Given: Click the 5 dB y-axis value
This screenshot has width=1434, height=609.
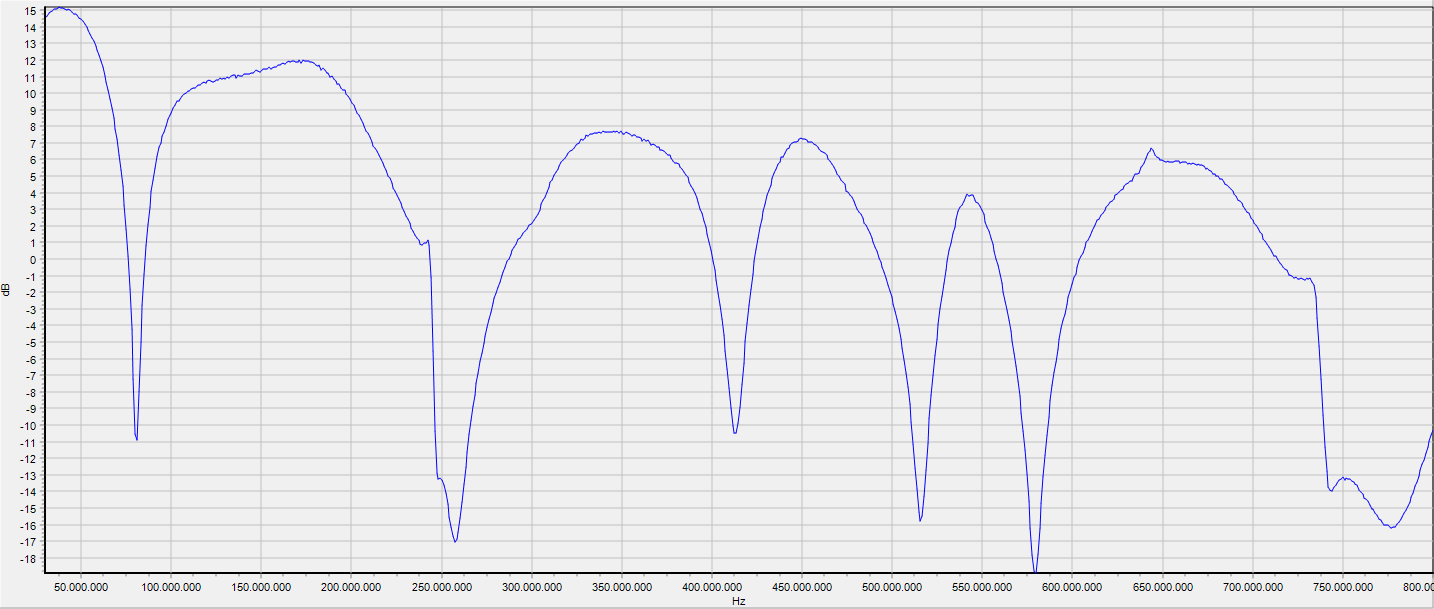Looking at the screenshot, I should pos(34,177).
